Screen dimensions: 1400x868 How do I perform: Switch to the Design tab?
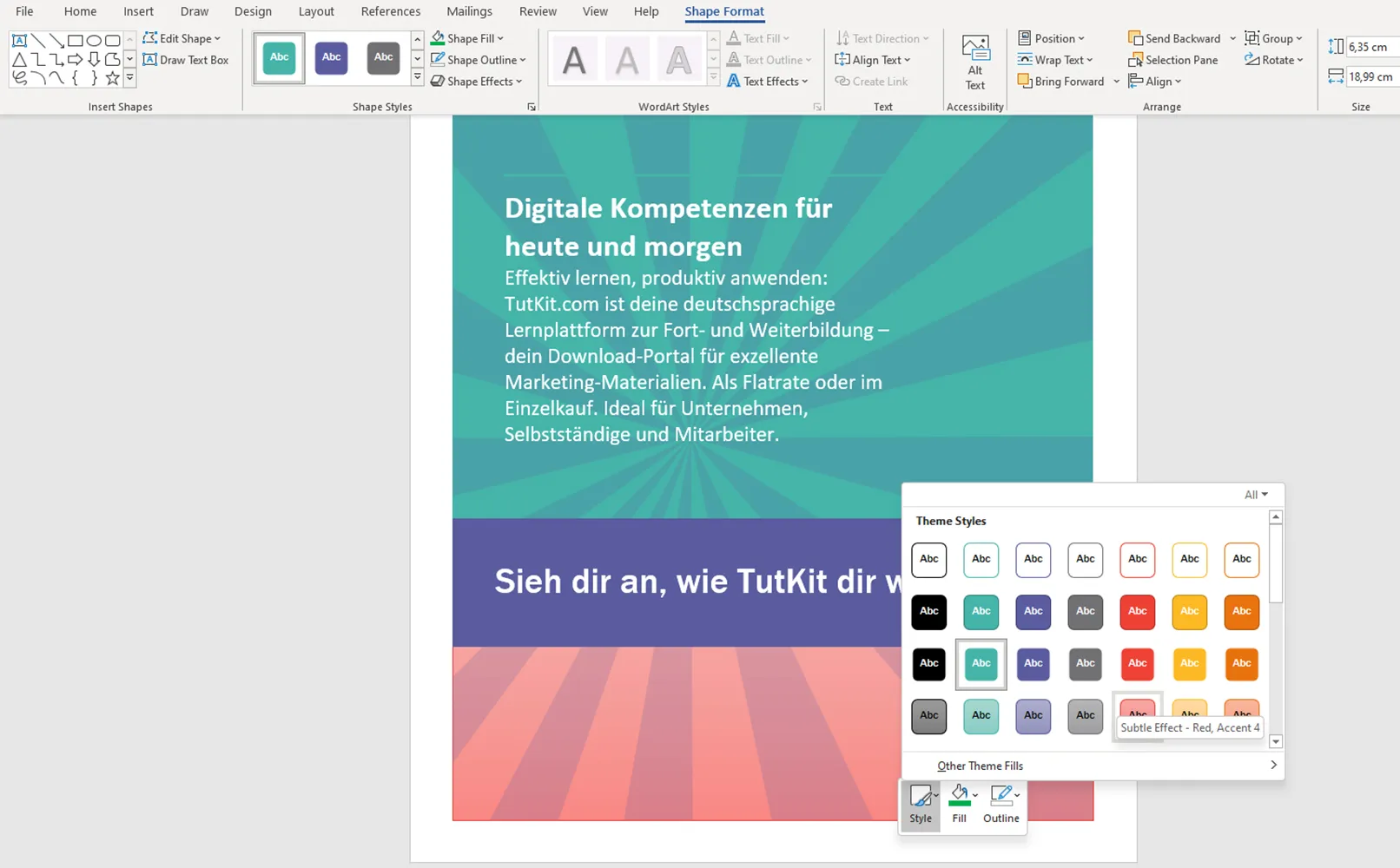(x=253, y=11)
